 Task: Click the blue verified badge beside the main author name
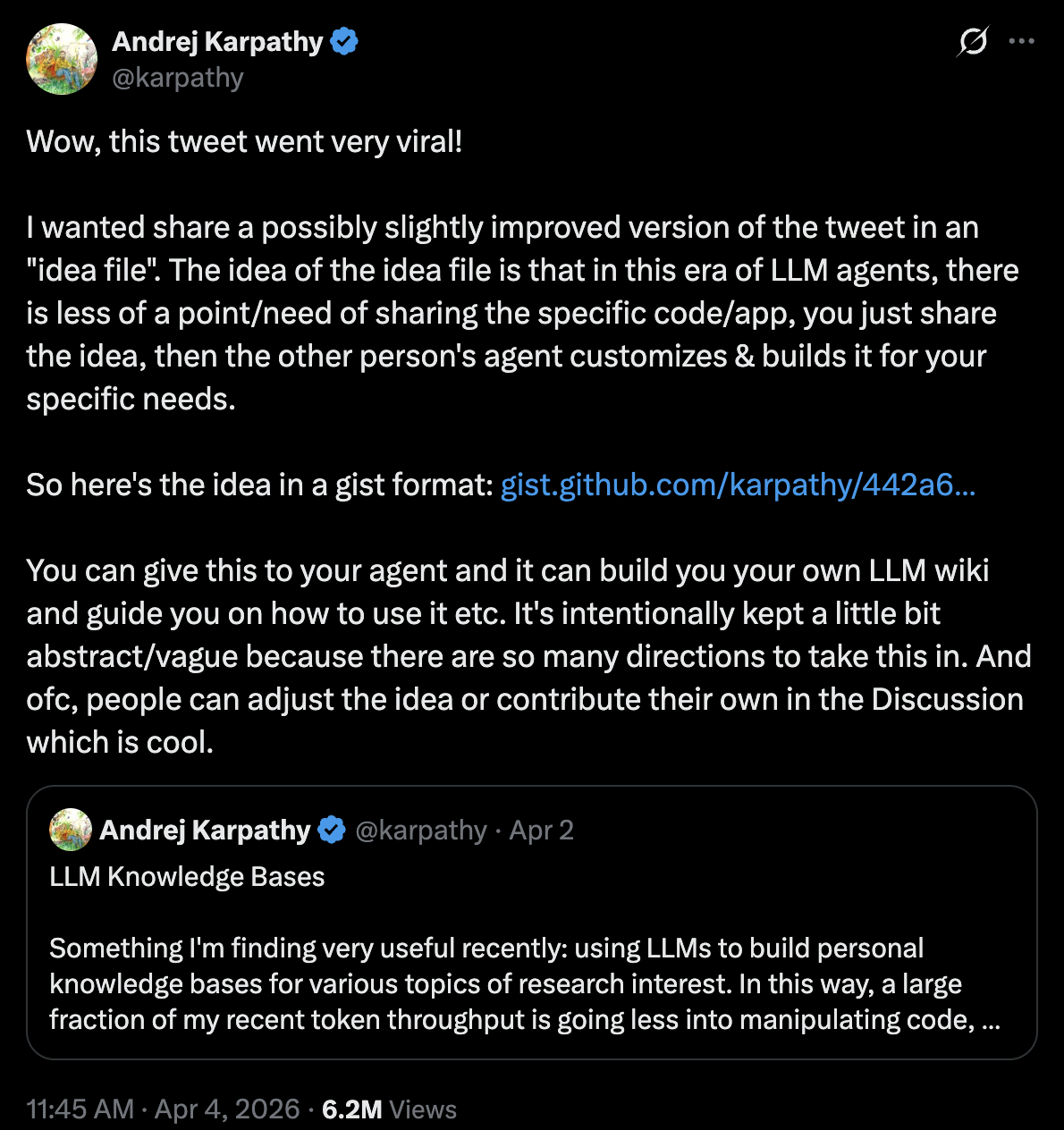[344, 41]
